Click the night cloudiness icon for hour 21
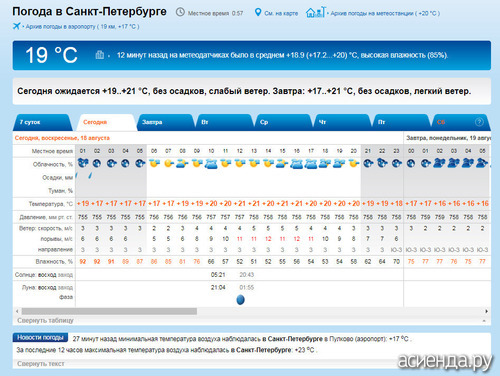500x376 pixels. (368, 163)
